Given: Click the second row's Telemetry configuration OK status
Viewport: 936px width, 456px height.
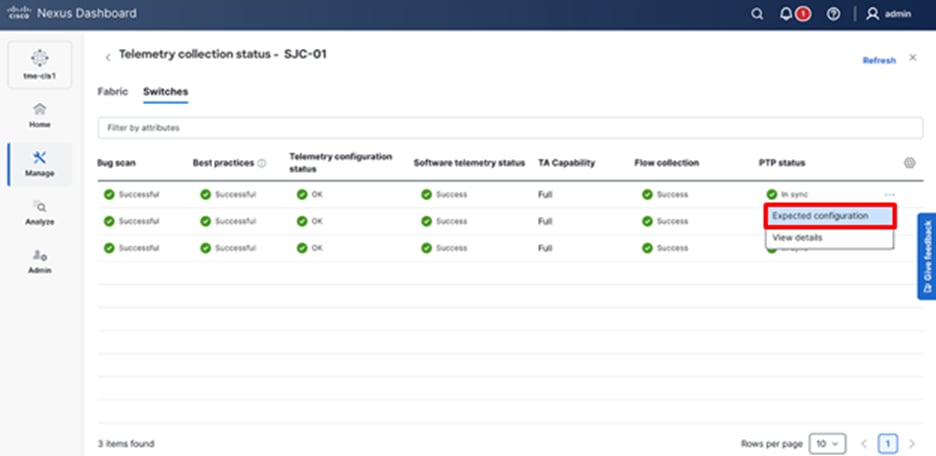Looking at the screenshot, I should (309, 221).
